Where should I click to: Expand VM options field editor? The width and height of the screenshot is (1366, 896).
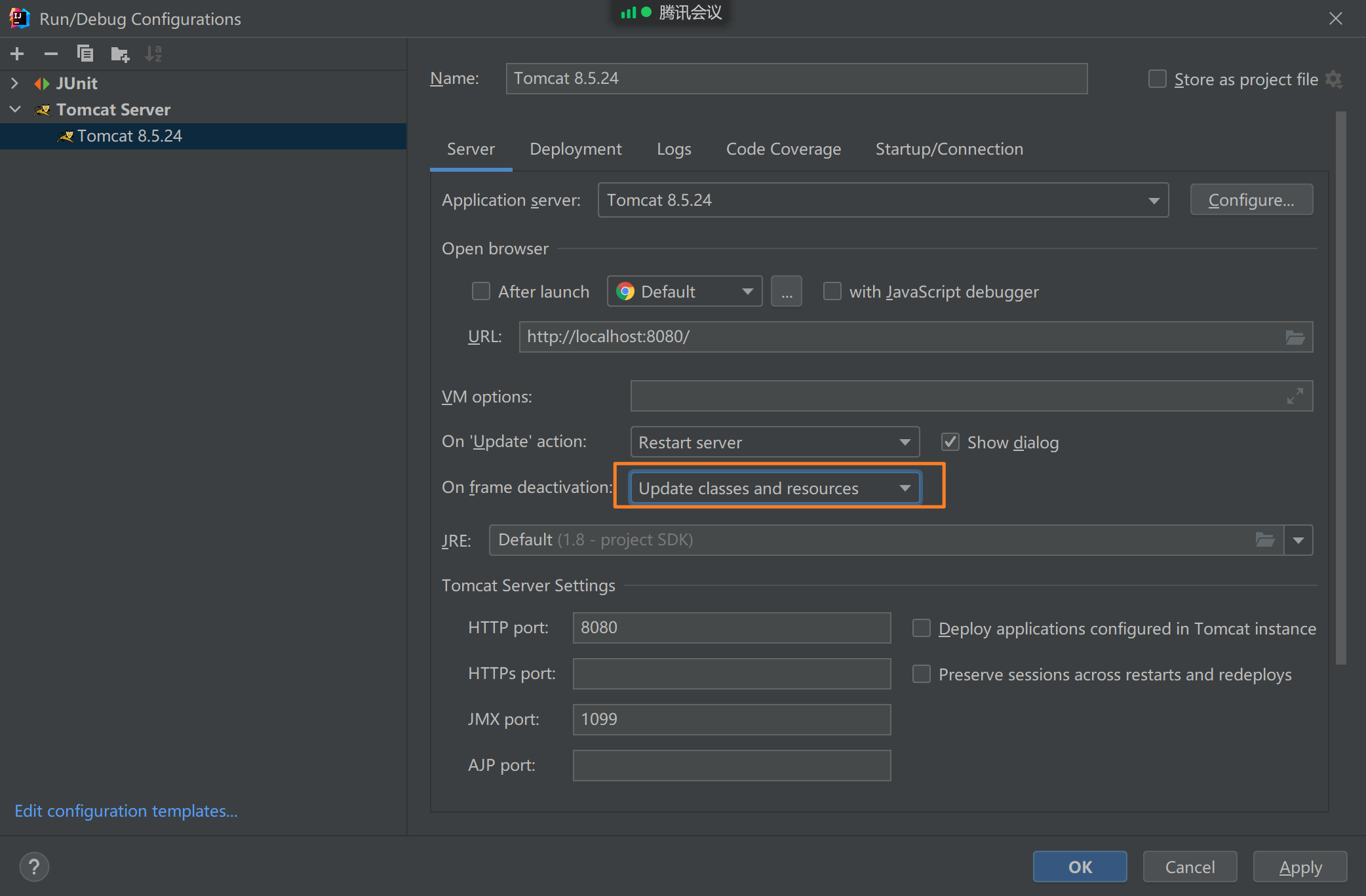point(1295,396)
